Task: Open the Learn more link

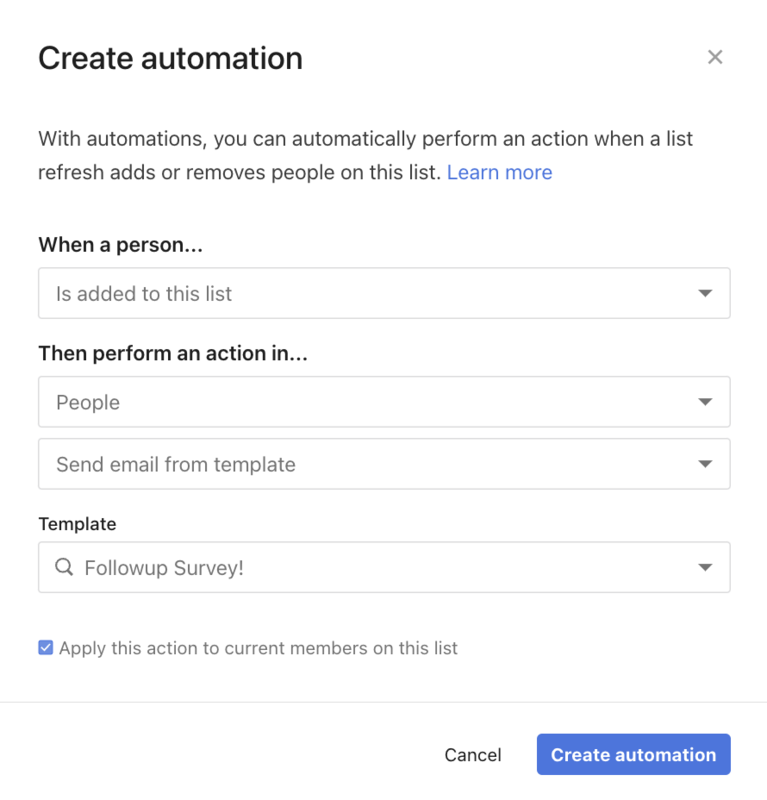Action: (x=499, y=172)
